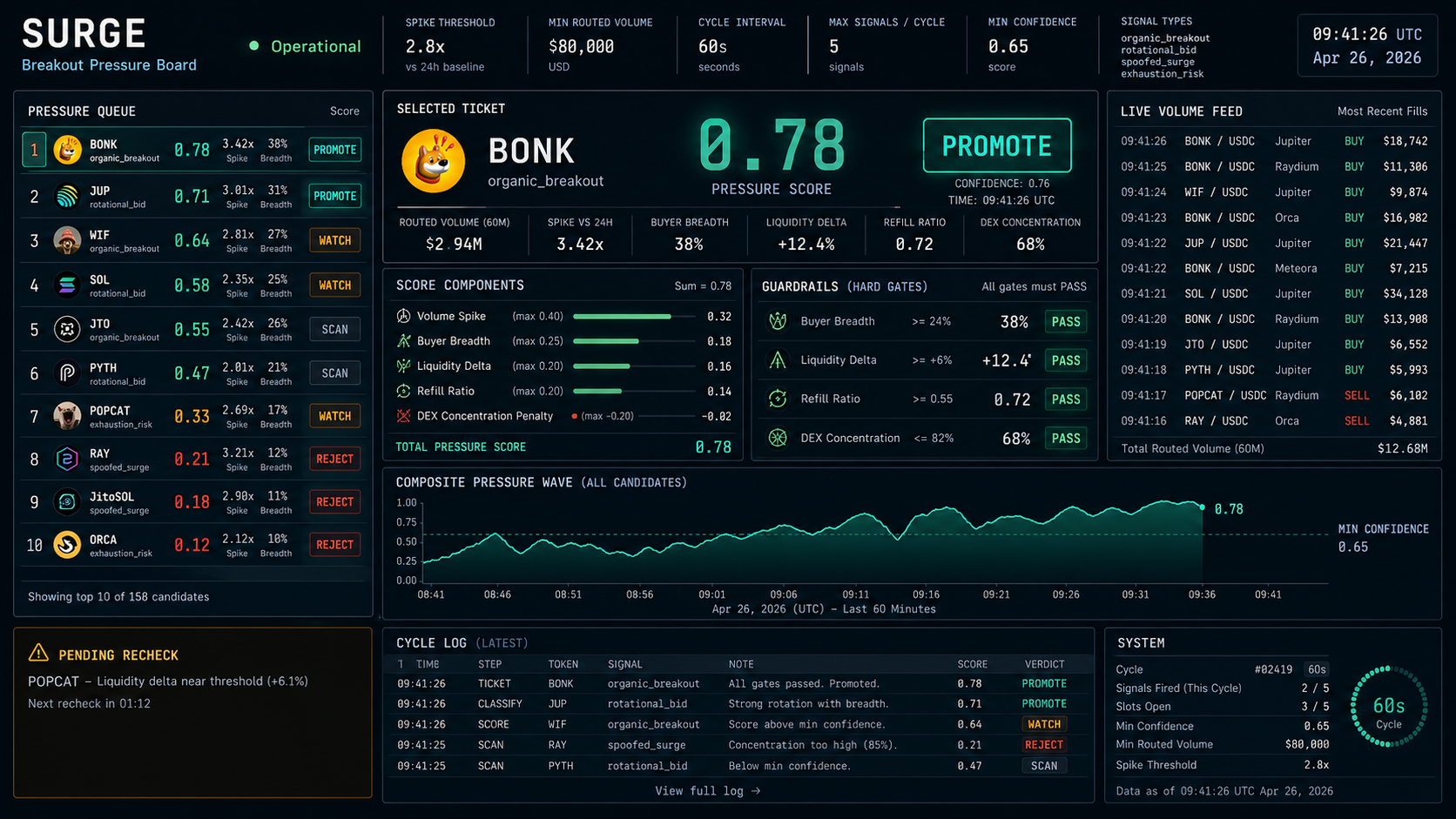Click the 09:41:26 UTC clock display
Viewport: 1456px width, 819px height.
(1367, 35)
